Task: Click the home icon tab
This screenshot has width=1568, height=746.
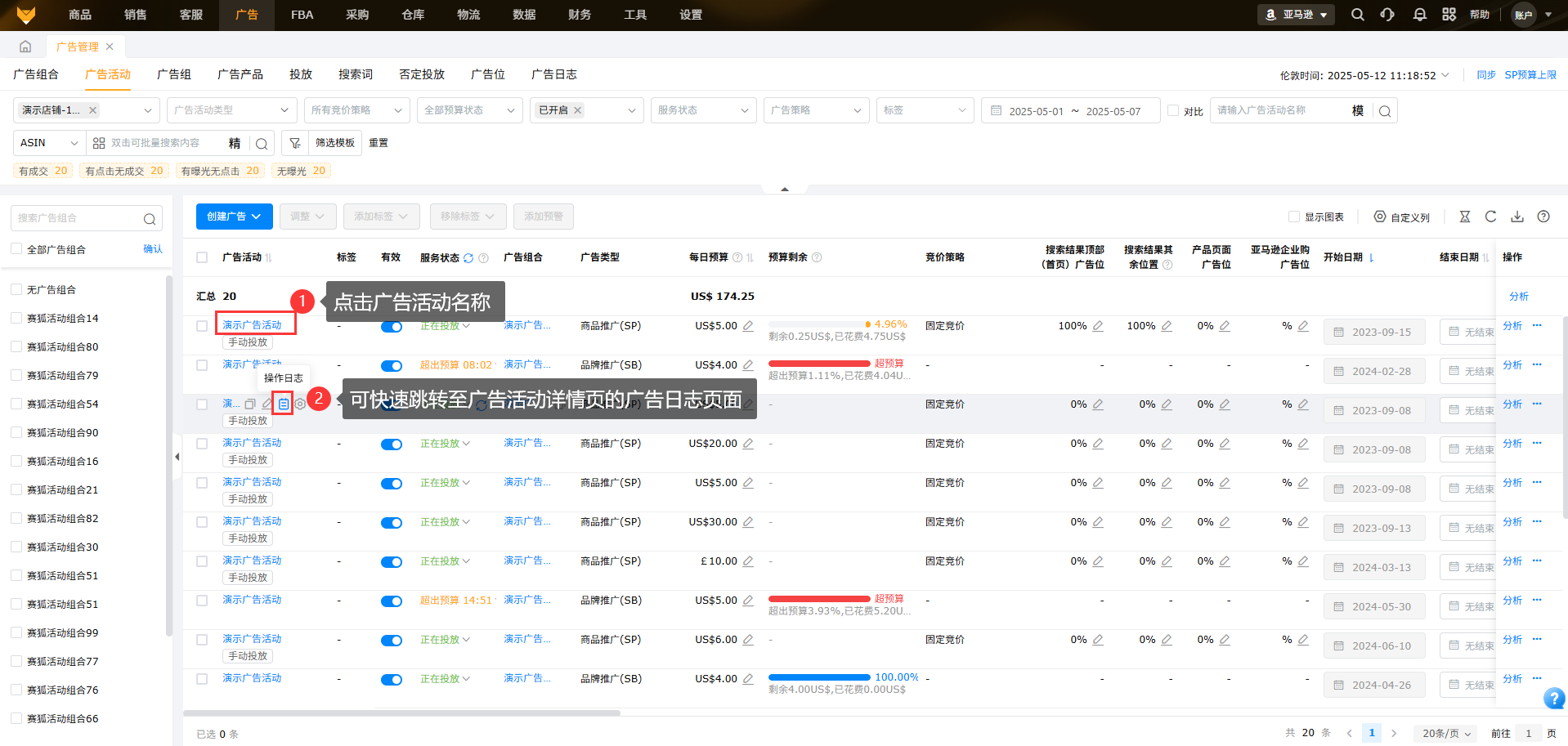Action: (25, 47)
